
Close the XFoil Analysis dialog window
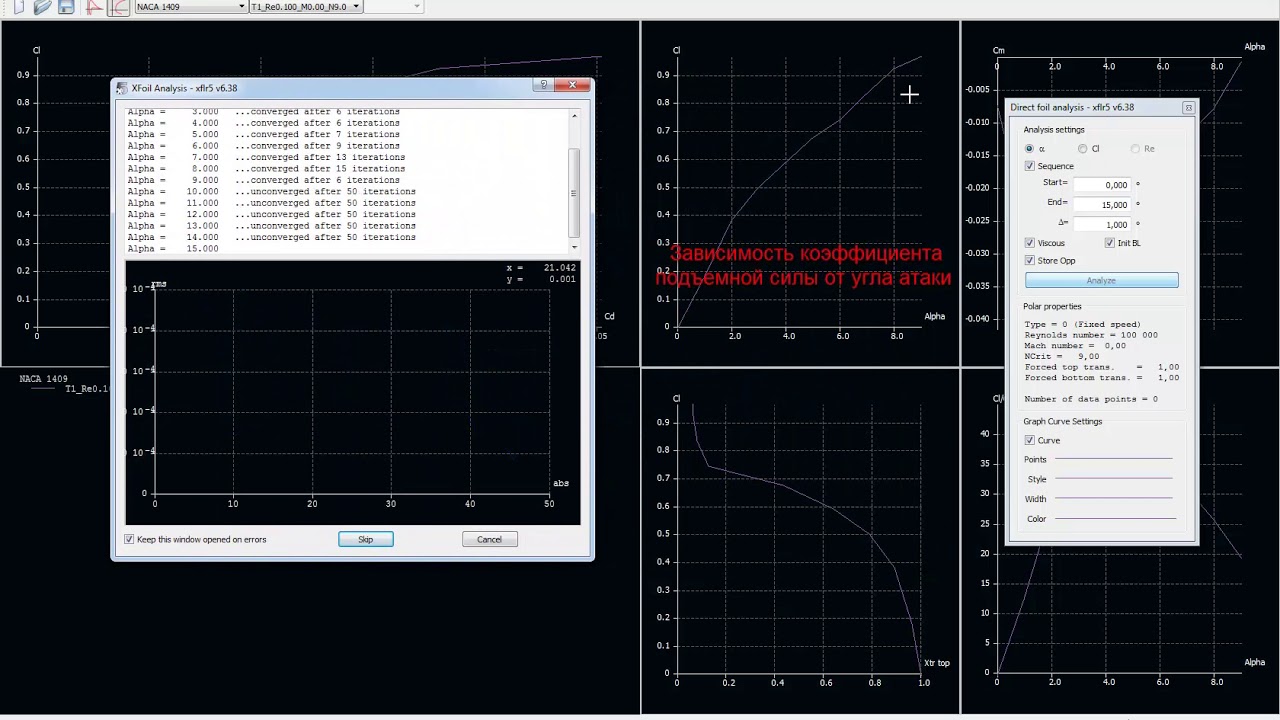572,85
